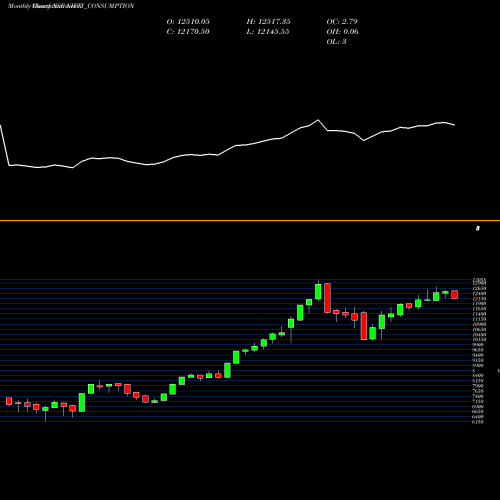The image size is (500, 500).
Task: Click the Monthly CONSUMPTION chart title
Action: (71, 6)
